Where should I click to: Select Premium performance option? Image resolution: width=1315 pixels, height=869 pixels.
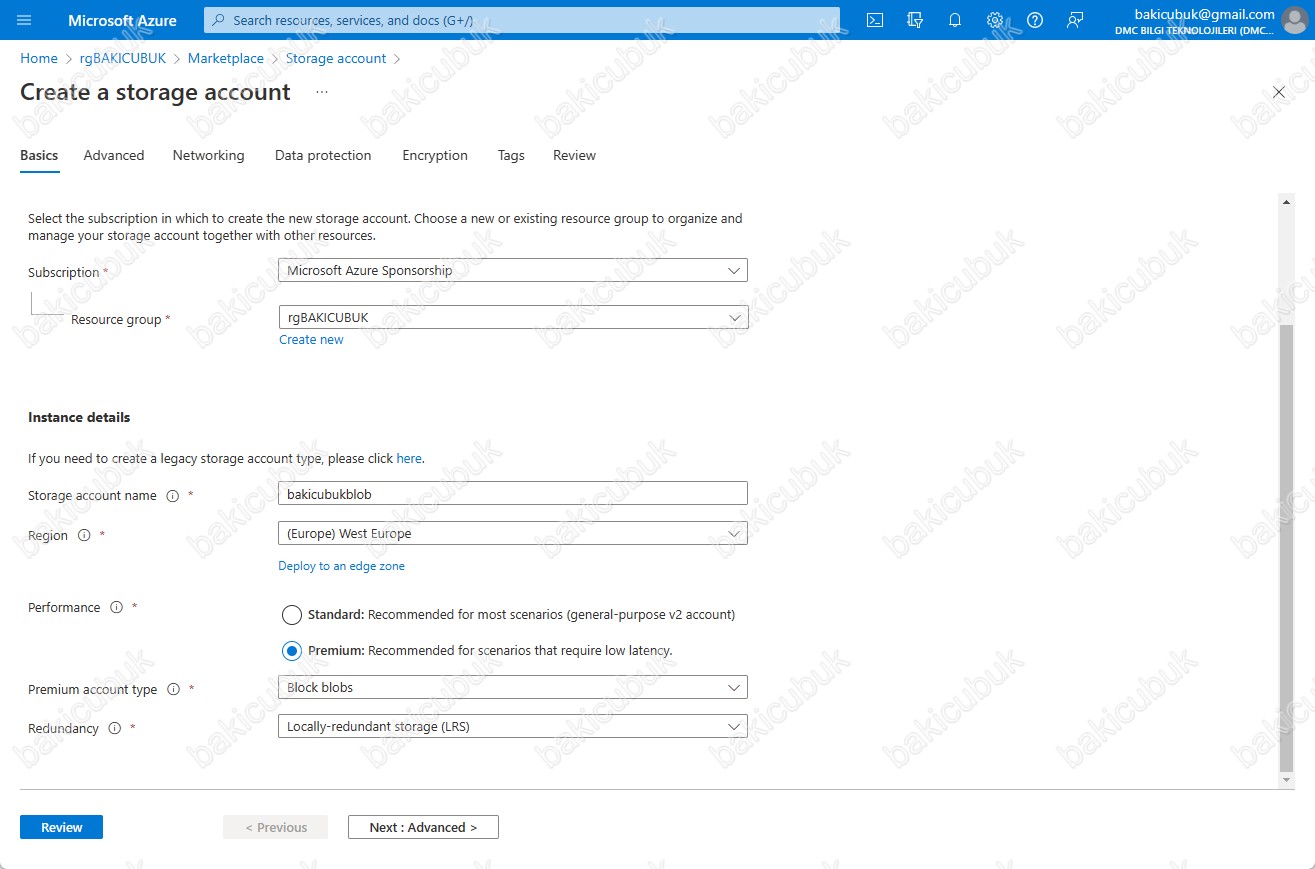pos(292,651)
